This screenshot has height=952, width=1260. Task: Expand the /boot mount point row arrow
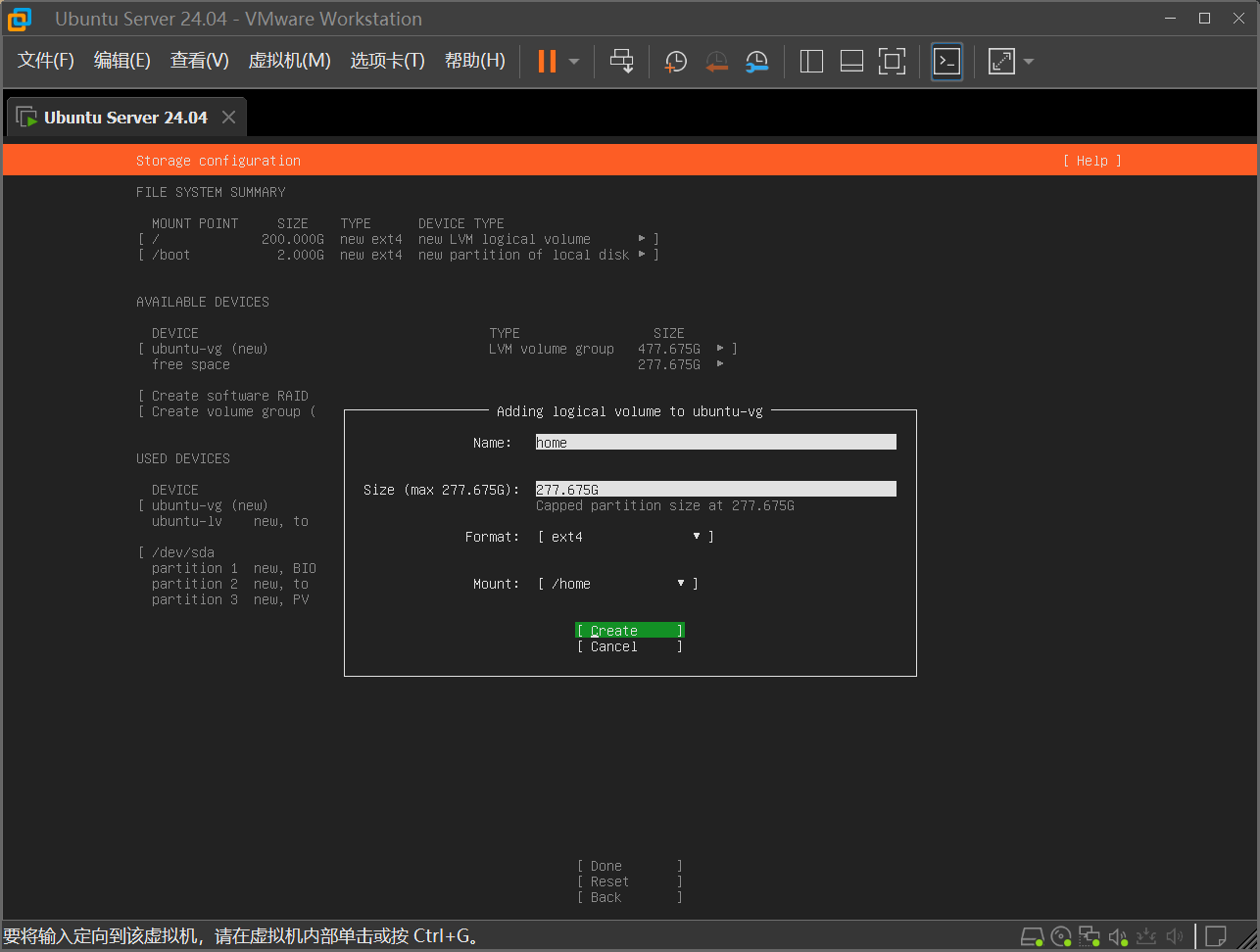pos(643,255)
